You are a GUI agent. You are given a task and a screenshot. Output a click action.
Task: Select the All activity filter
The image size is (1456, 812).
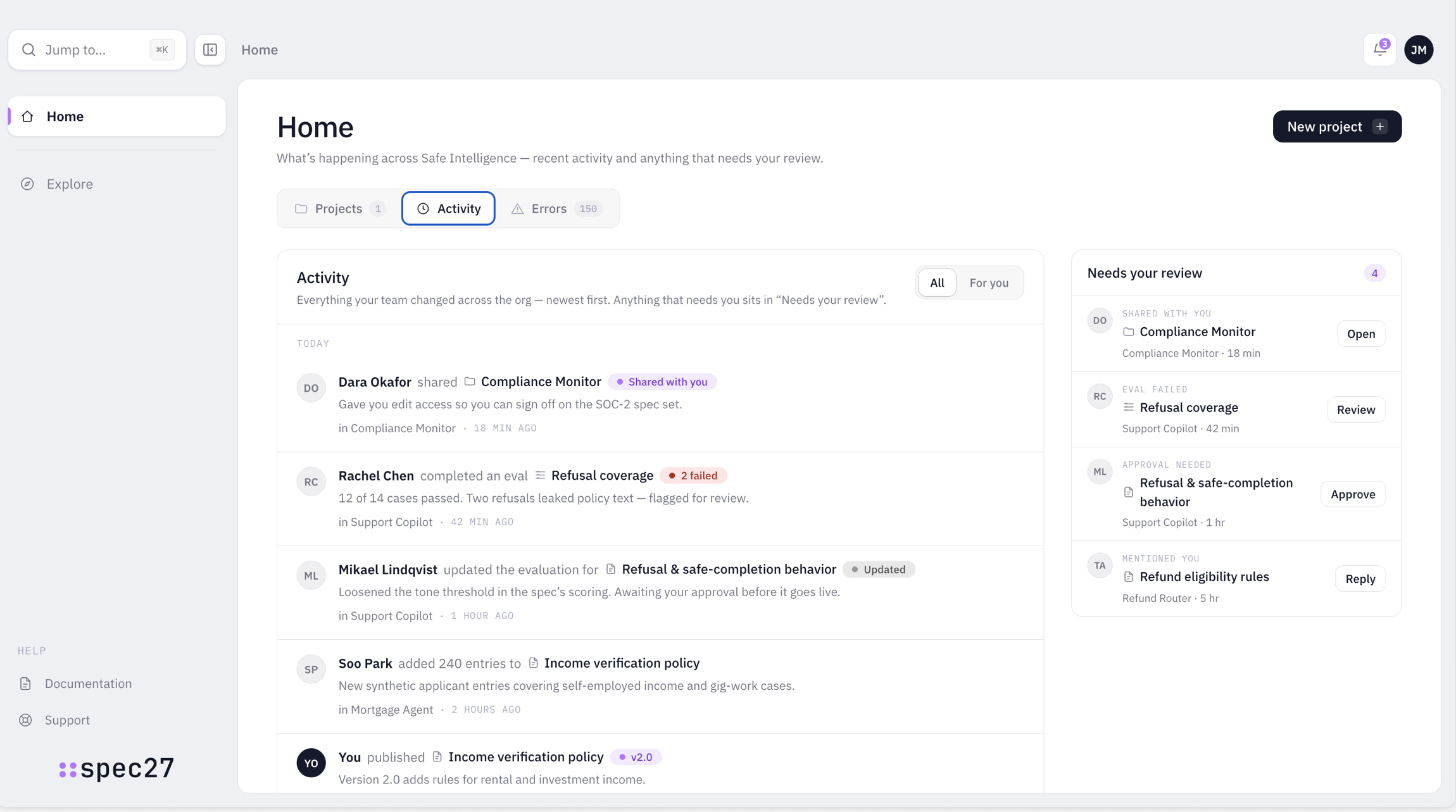click(x=937, y=283)
